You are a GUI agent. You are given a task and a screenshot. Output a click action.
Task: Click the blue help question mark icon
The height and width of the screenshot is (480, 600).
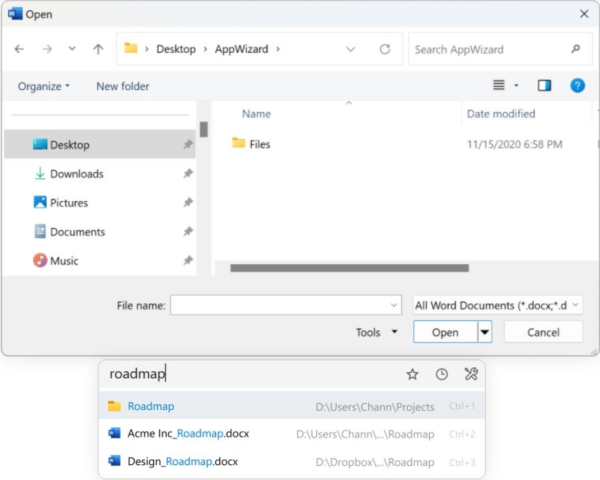[x=577, y=86]
